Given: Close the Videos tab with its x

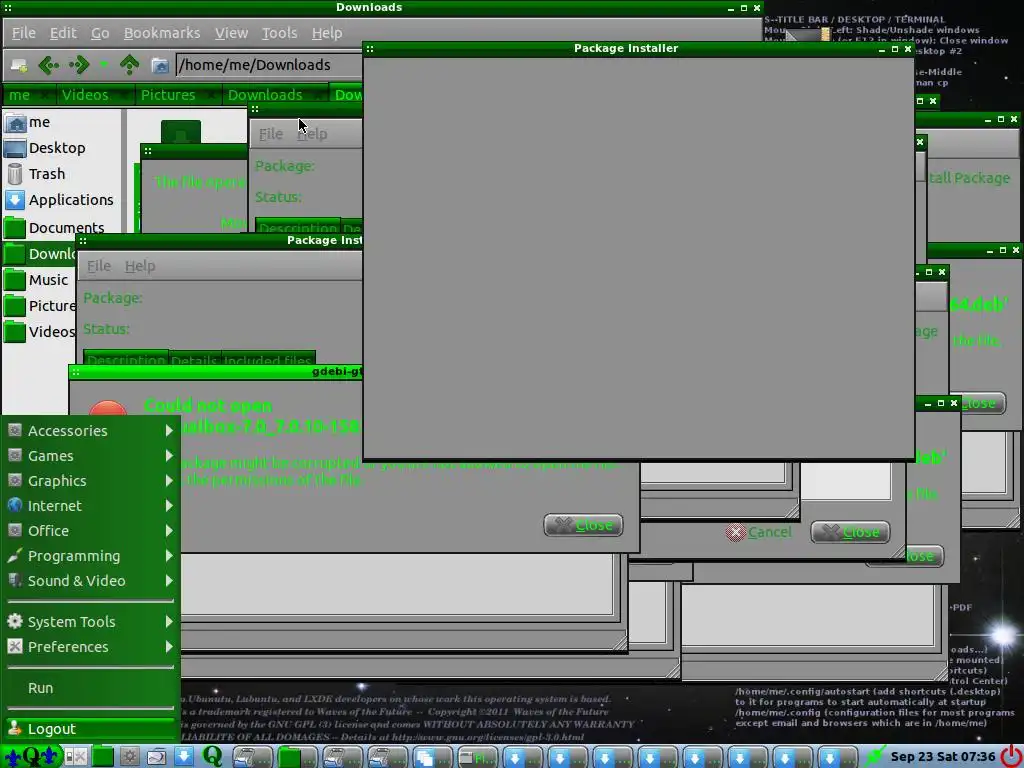Looking at the screenshot, I should pos(124,95).
